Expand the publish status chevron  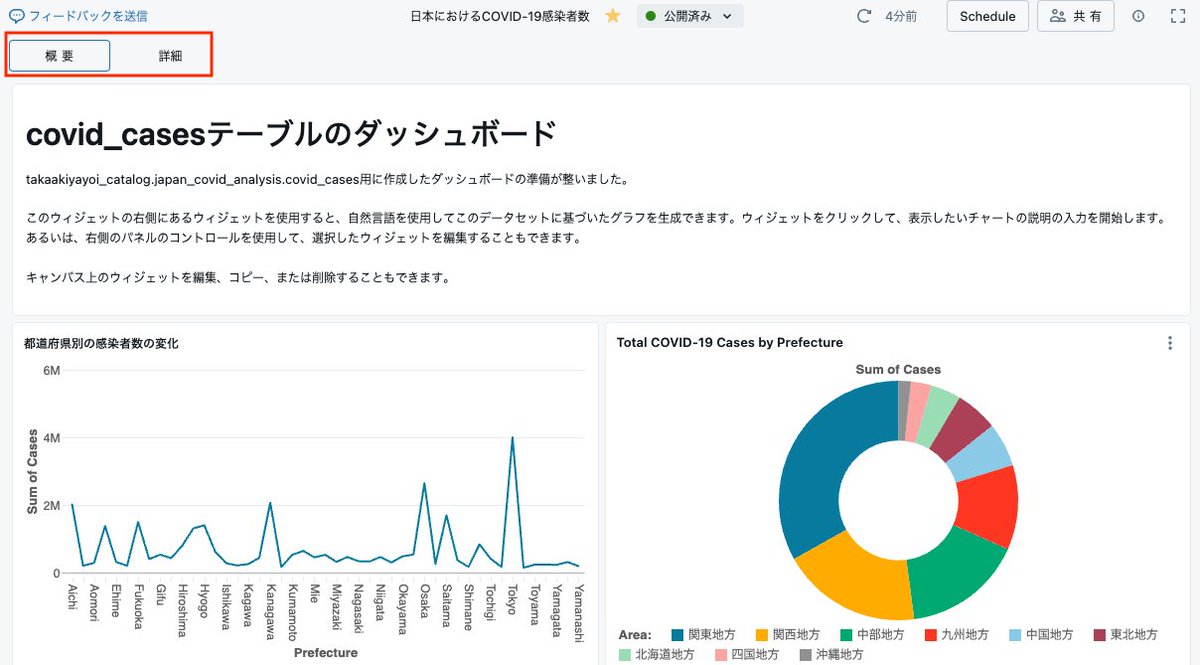[x=726, y=16]
